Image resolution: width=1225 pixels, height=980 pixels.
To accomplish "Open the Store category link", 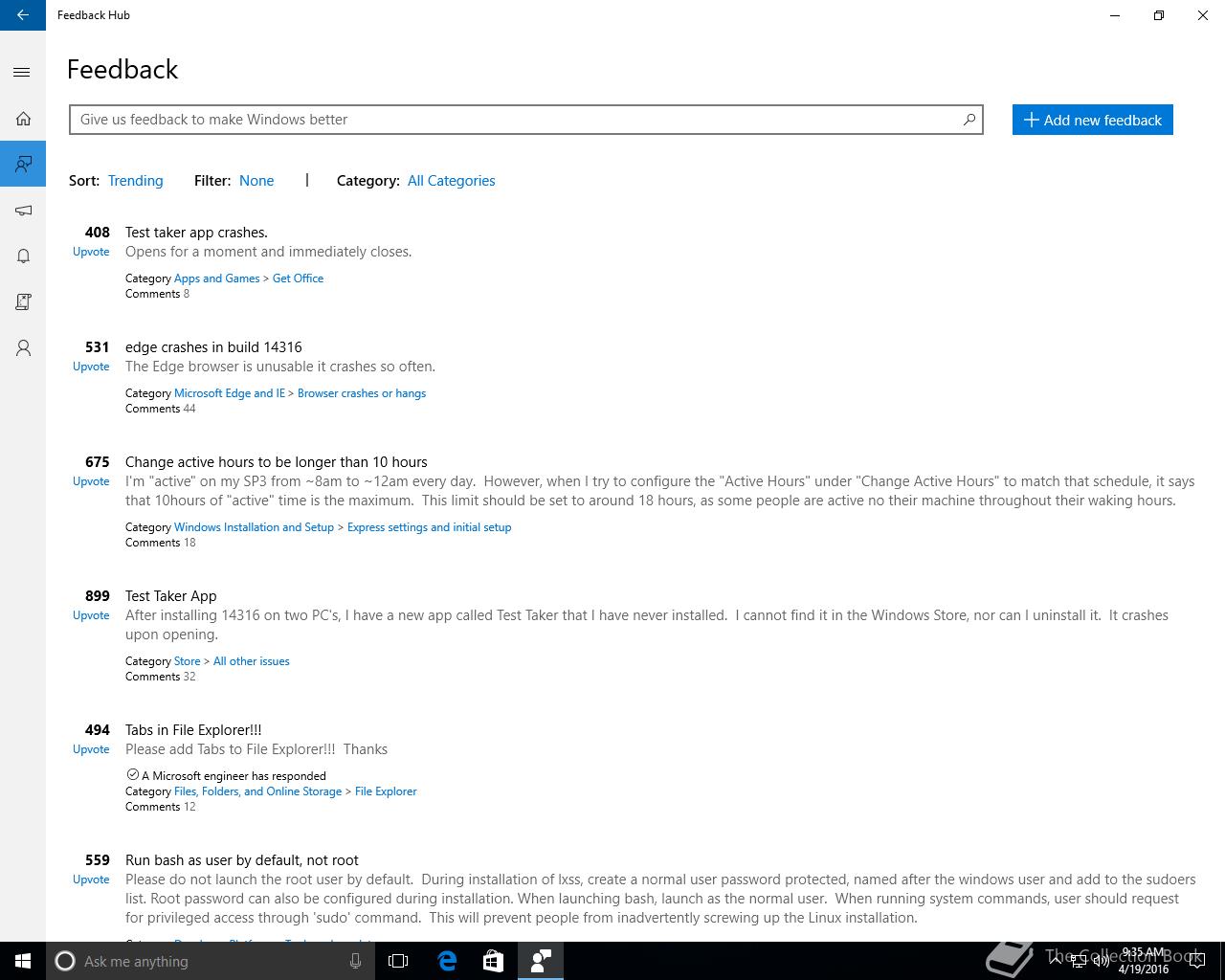I will click(188, 661).
